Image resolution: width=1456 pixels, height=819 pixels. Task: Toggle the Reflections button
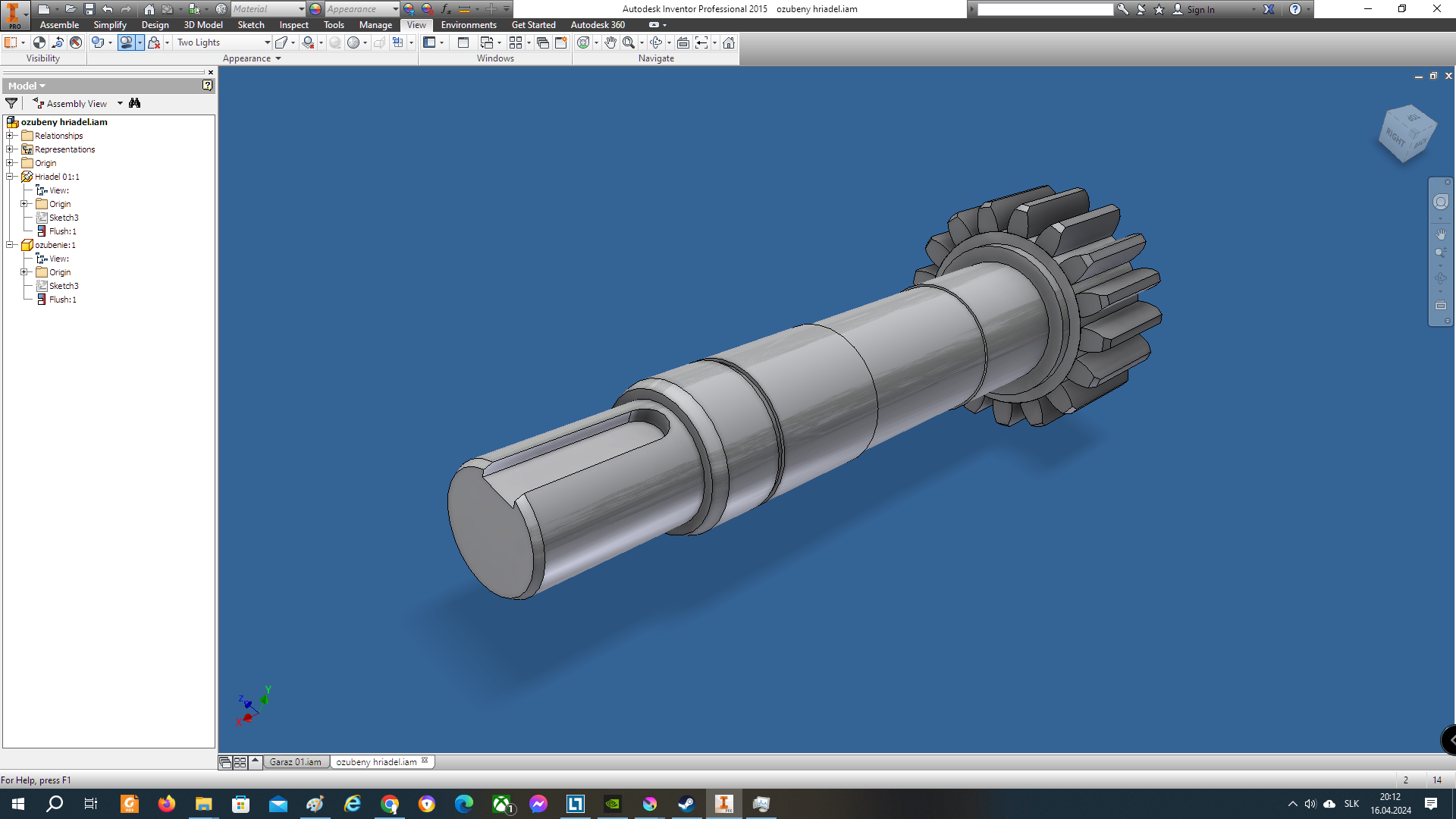click(154, 42)
